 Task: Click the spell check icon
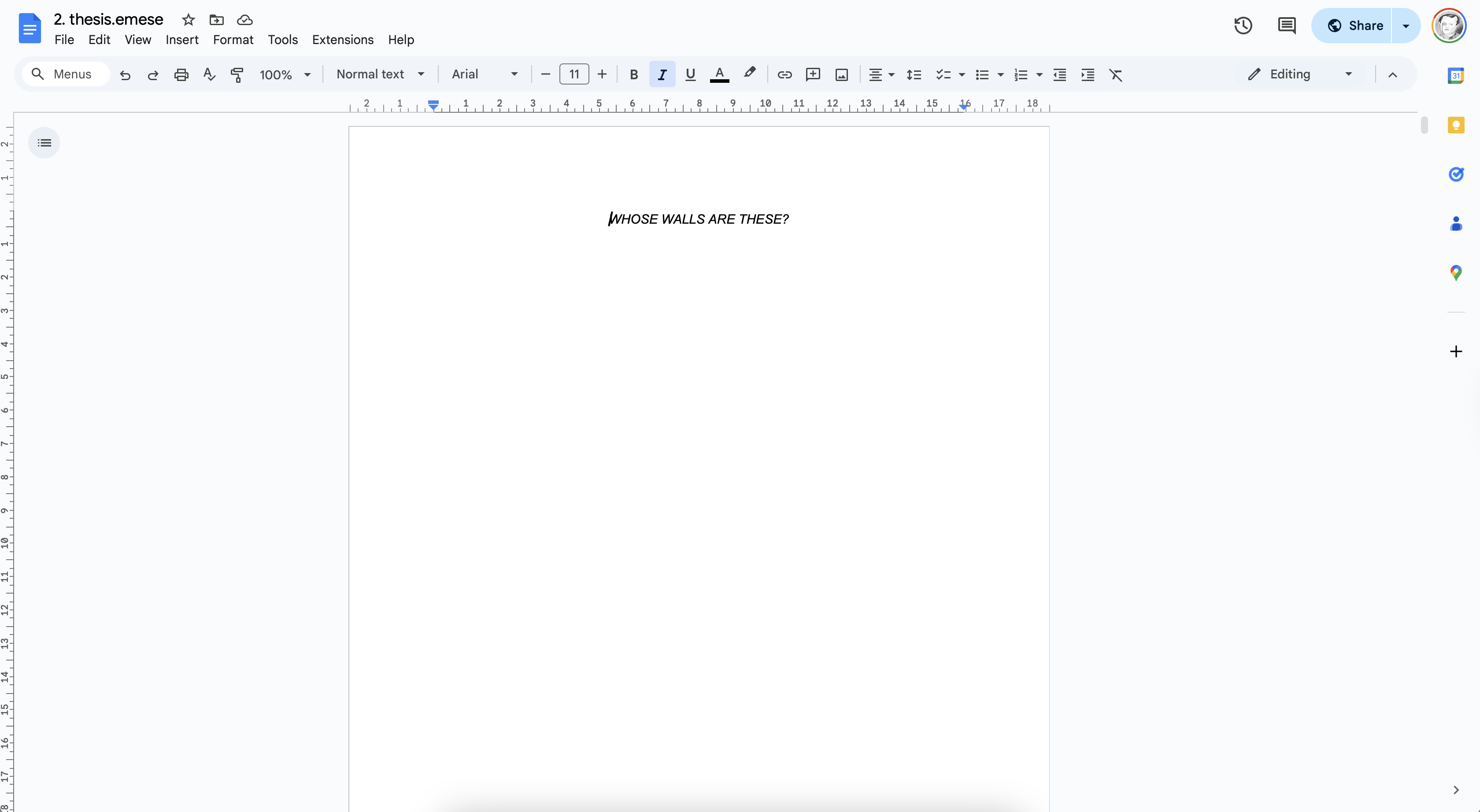pyautogui.click(x=209, y=75)
